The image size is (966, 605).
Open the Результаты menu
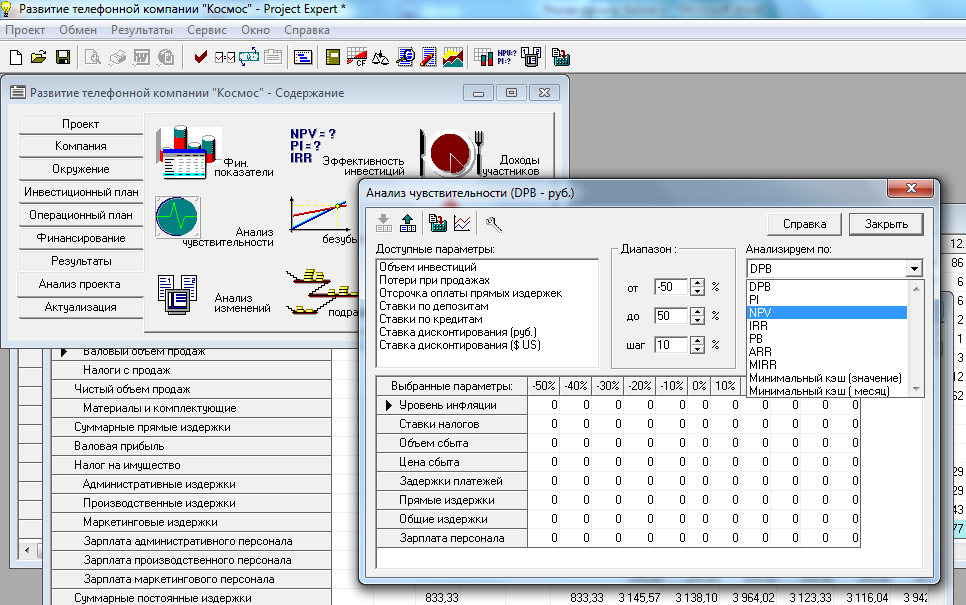141,30
